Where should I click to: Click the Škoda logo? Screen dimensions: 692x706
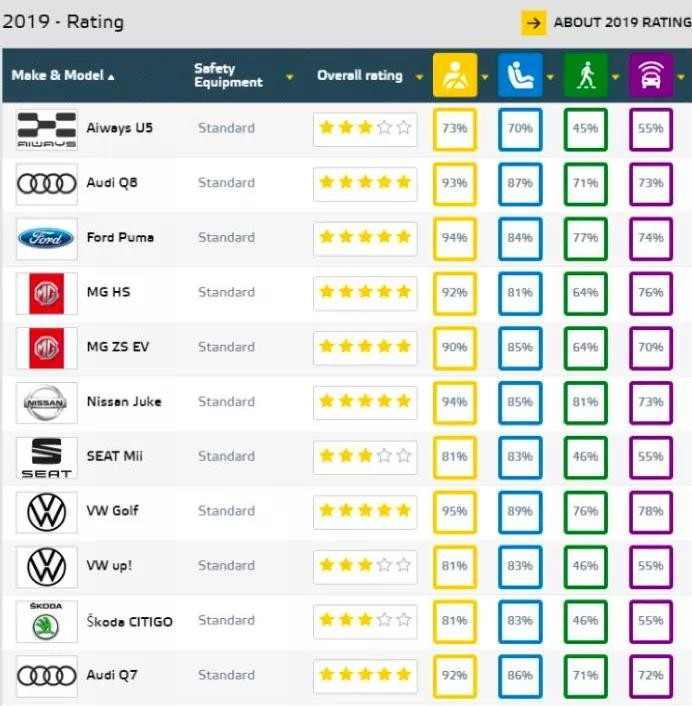pos(47,621)
